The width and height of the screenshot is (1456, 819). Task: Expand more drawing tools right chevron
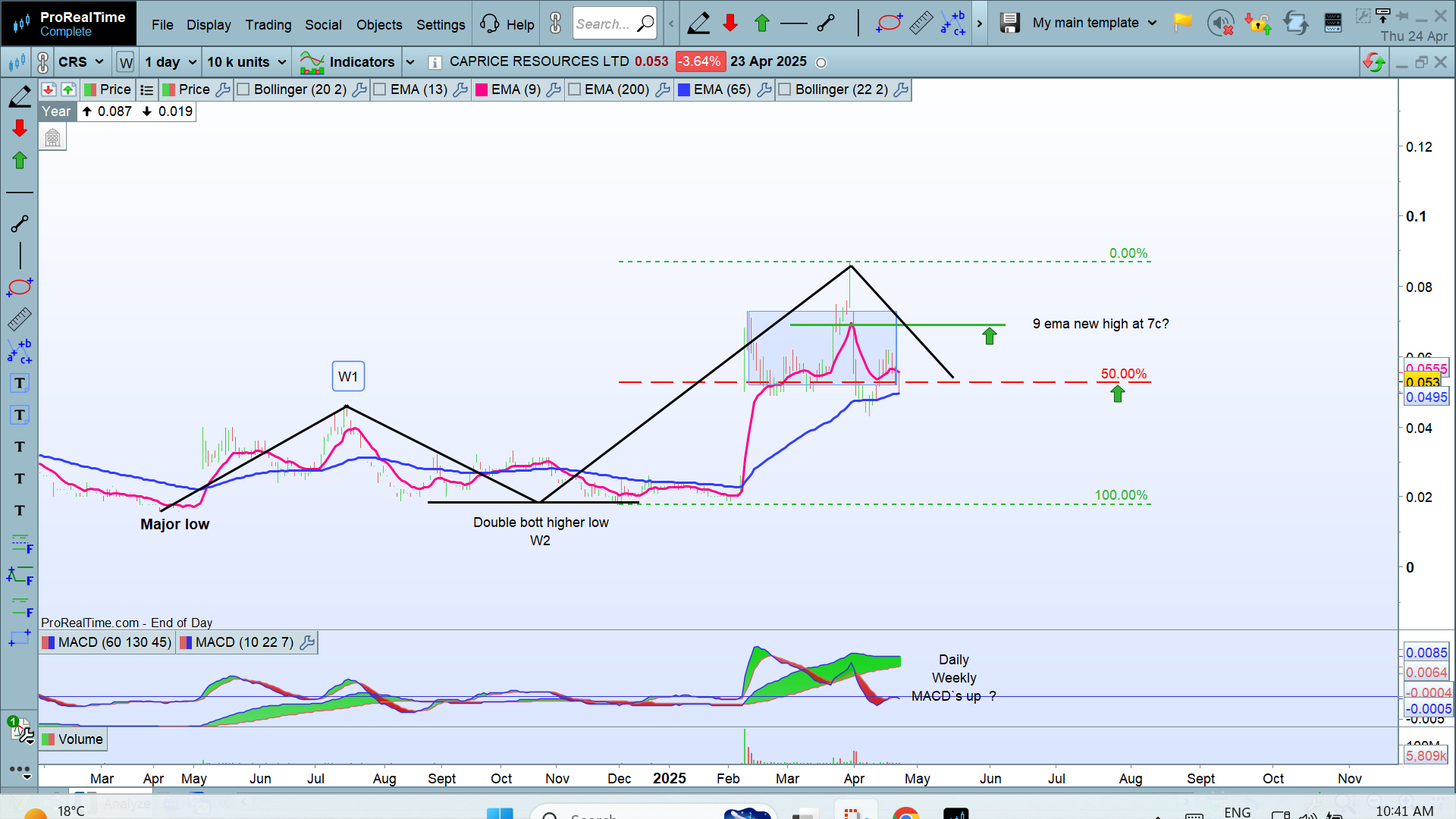click(x=980, y=24)
